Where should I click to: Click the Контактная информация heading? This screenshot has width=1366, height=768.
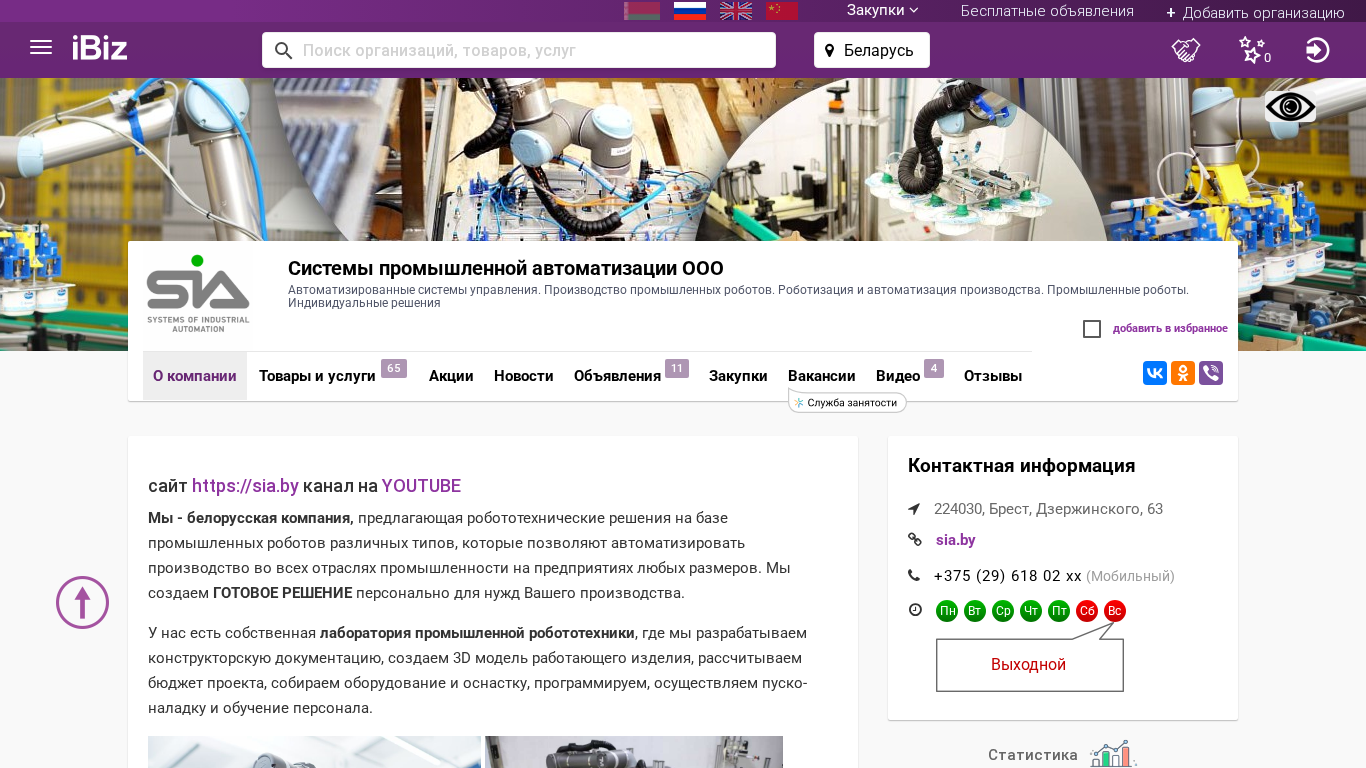(x=1022, y=465)
